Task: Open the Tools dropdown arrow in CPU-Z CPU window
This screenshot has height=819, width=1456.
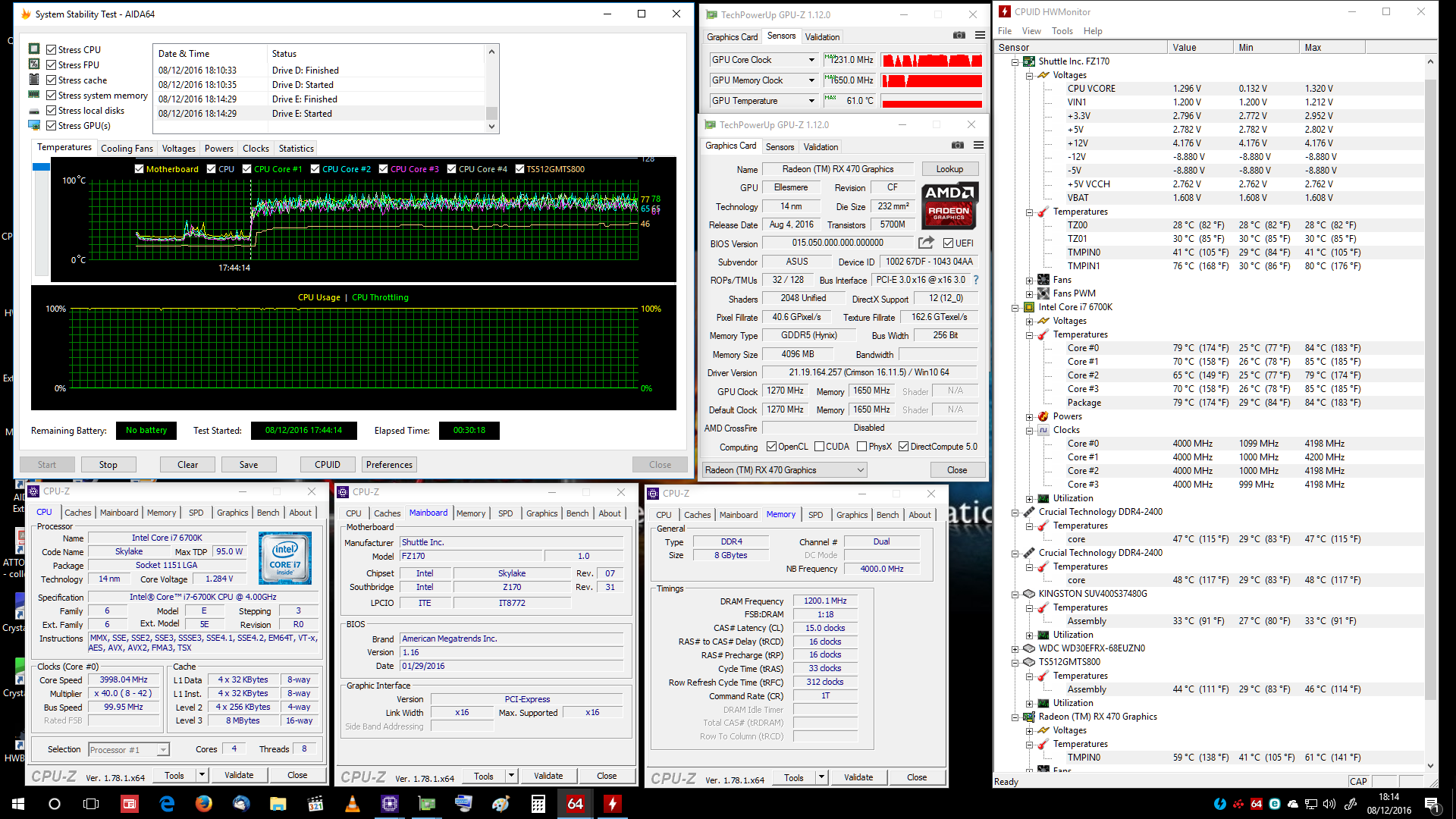Action: coord(202,775)
